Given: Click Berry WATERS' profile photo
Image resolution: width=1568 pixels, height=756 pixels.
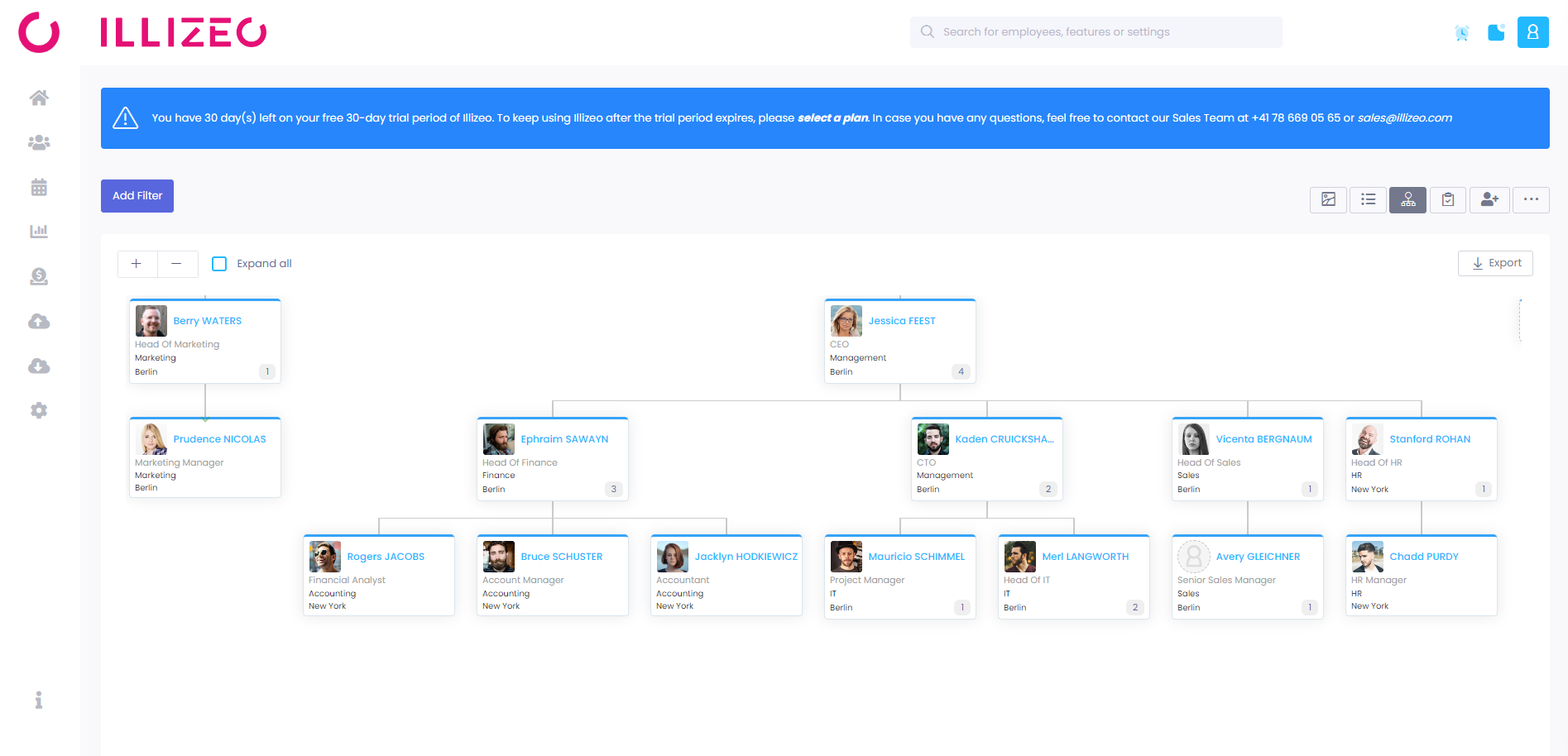Looking at the screenshot, I should [151, 321].
